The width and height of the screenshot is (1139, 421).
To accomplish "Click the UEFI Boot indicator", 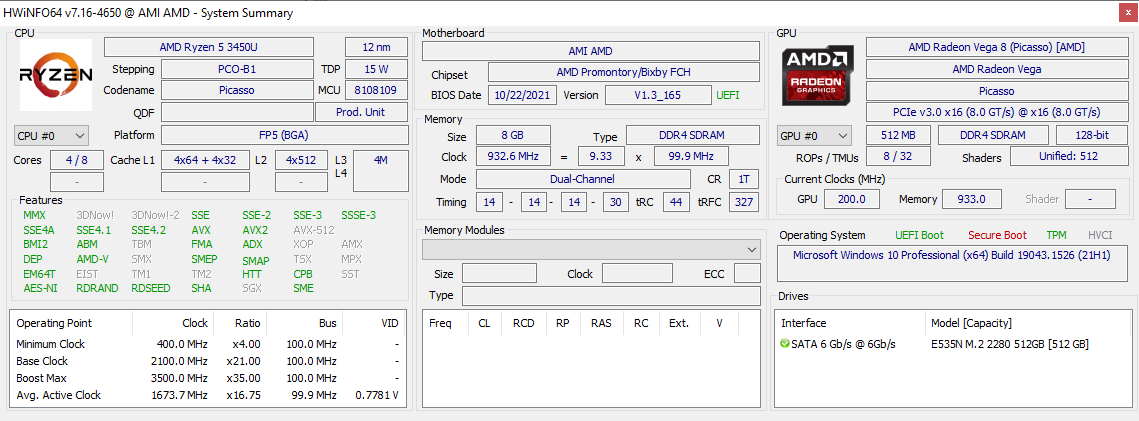I will 919,235.
